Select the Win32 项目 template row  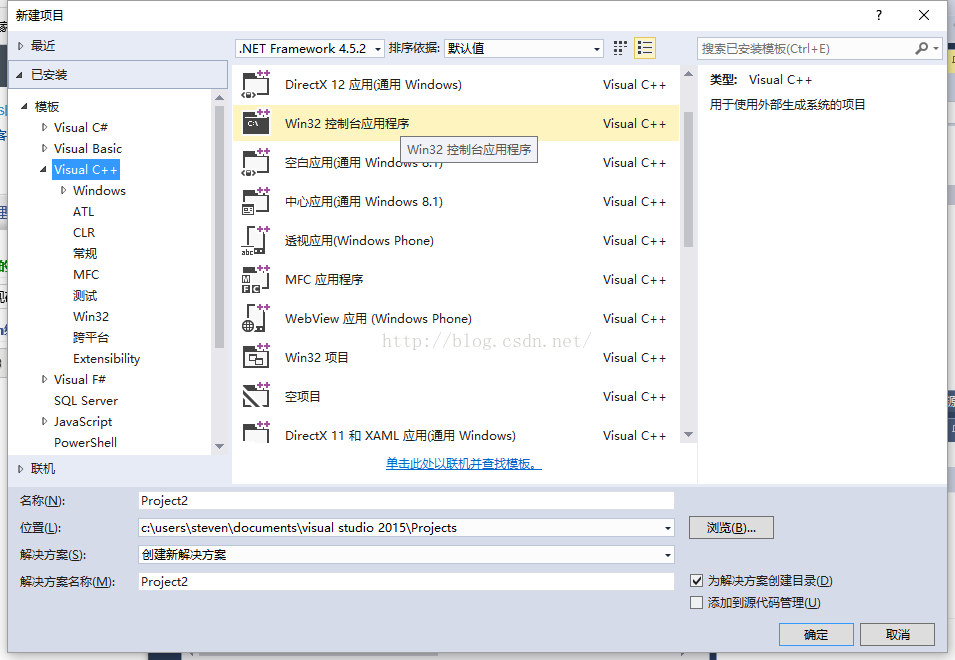[456, 357]
